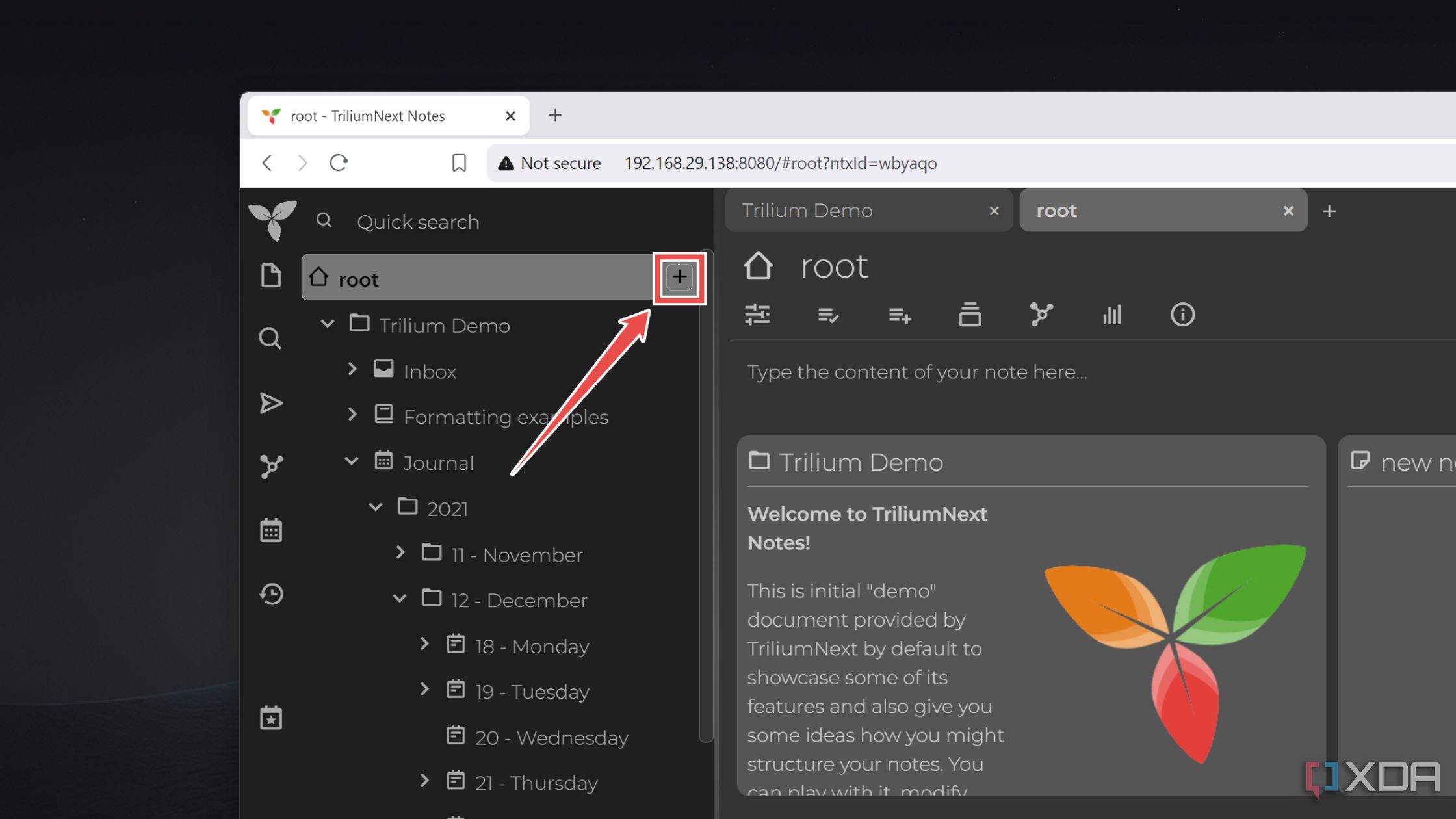Collapse the 12 - December folder
1456x819 pixels.
[x=400, y=598]
